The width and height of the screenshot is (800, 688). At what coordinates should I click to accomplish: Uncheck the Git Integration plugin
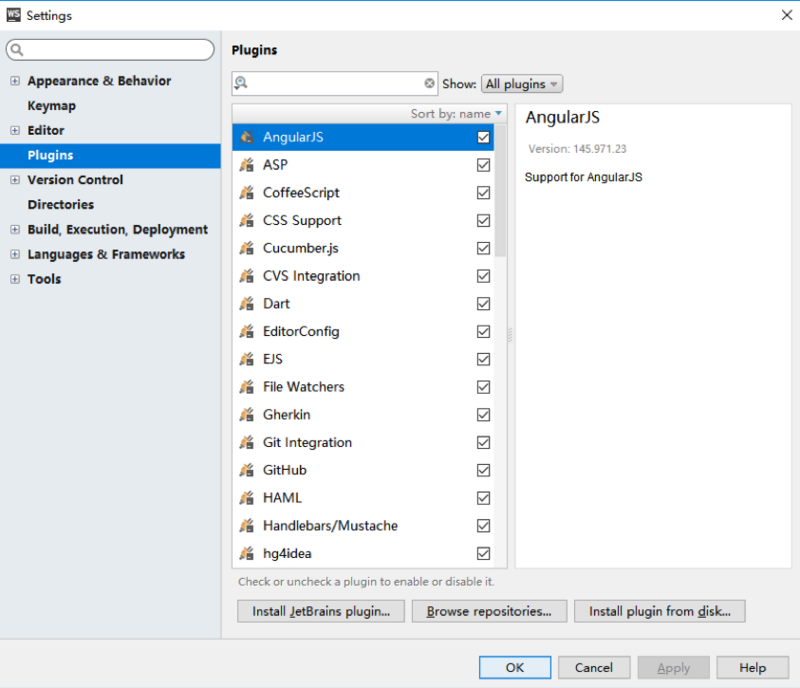point(483,443)
